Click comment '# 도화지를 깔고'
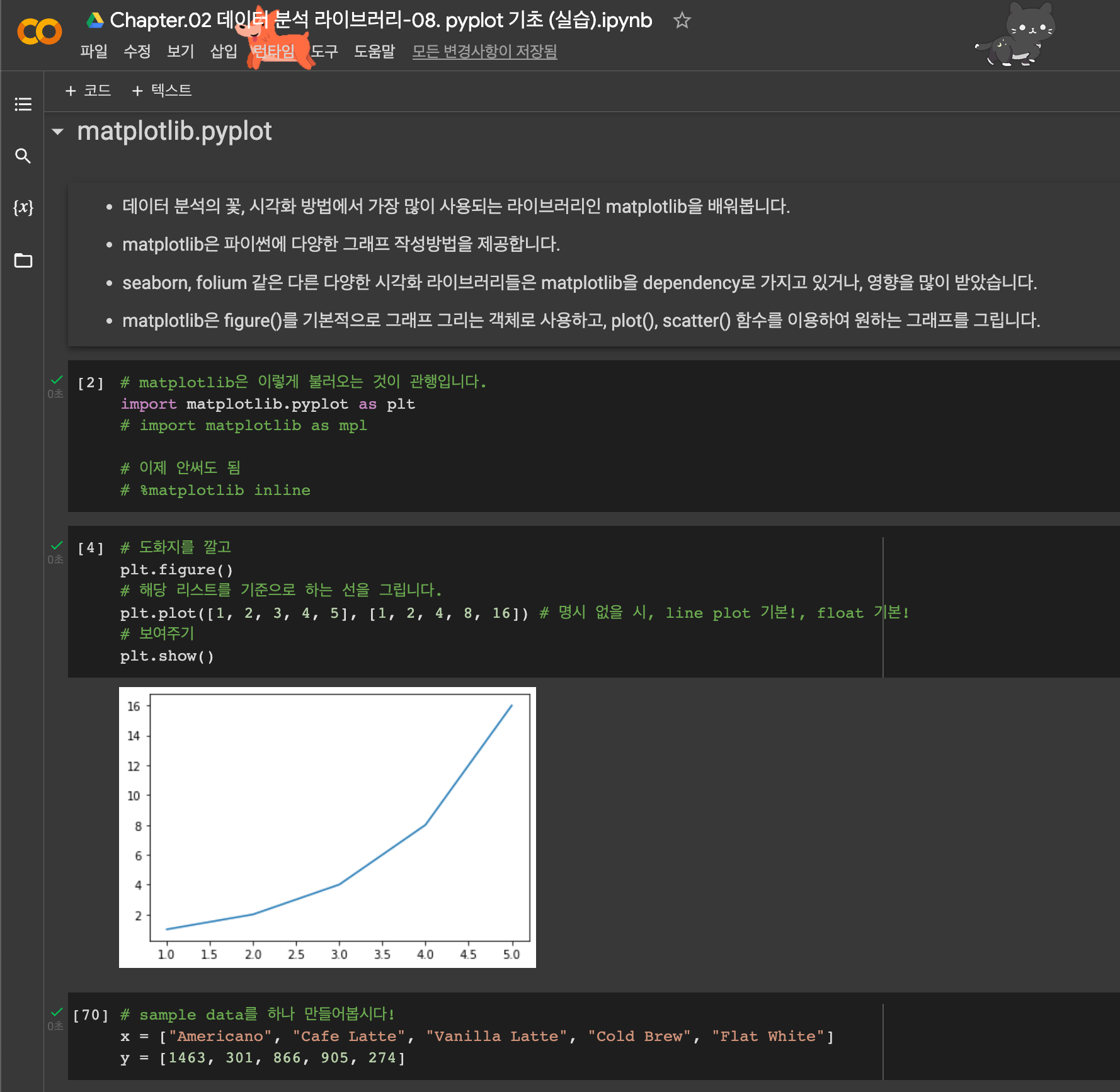This screenshot has width=1120, height=1092. (x=176, y=547)
